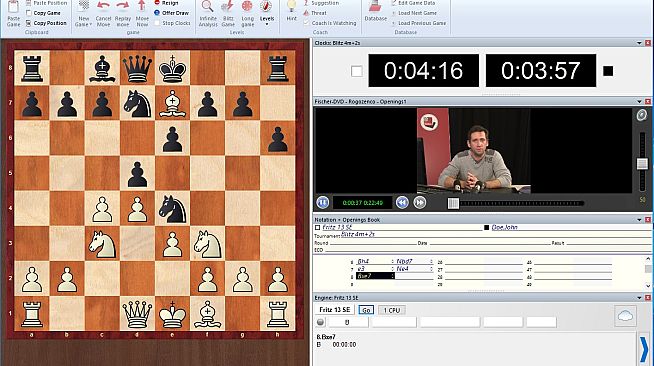Screen dimensions: 654x366
Task: Click the black clock showing 0:03:57
Action: tap(541, 70)
